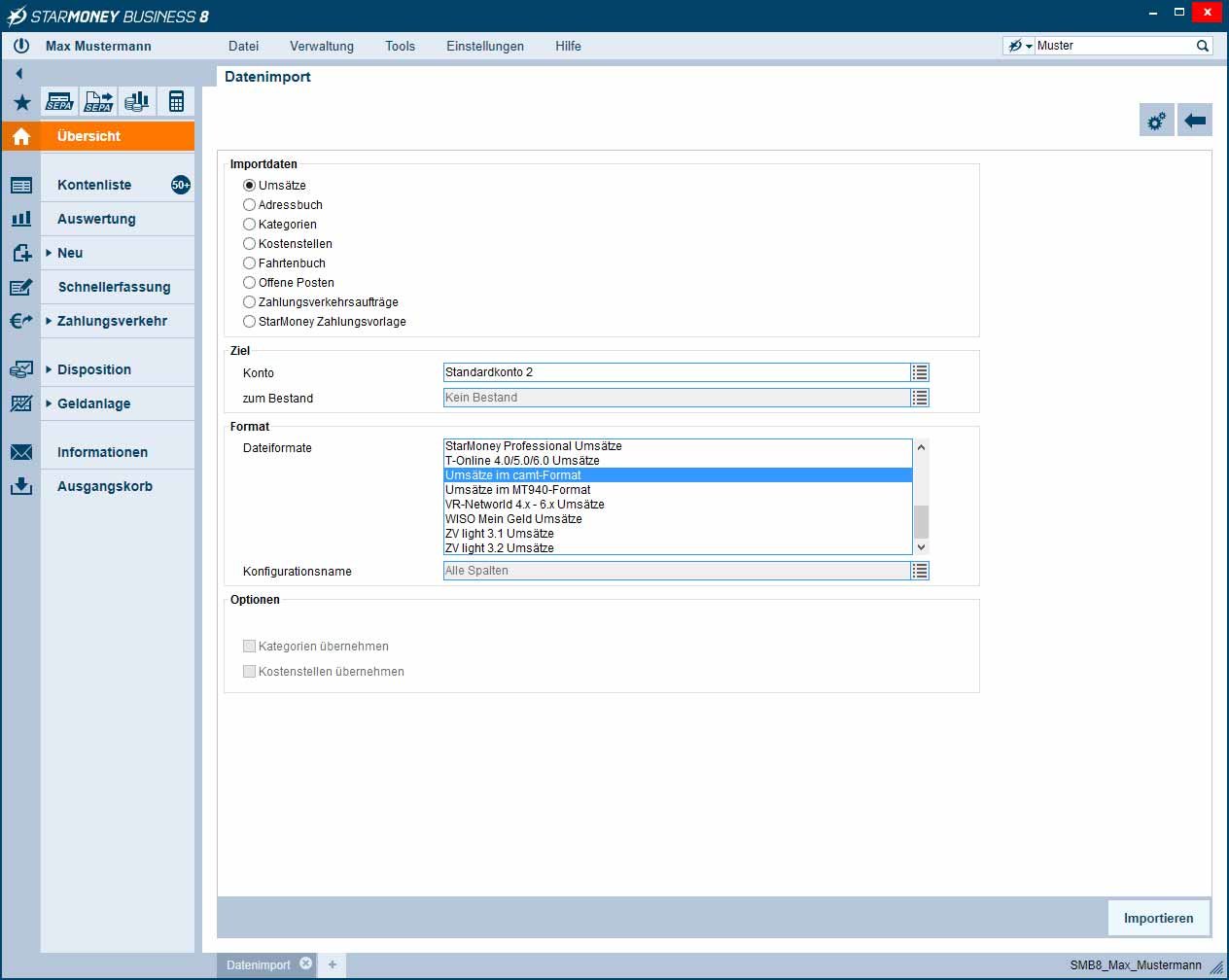Click the back arrow button
Screen dimensions: 1229x980
[x=1195, y=121]
